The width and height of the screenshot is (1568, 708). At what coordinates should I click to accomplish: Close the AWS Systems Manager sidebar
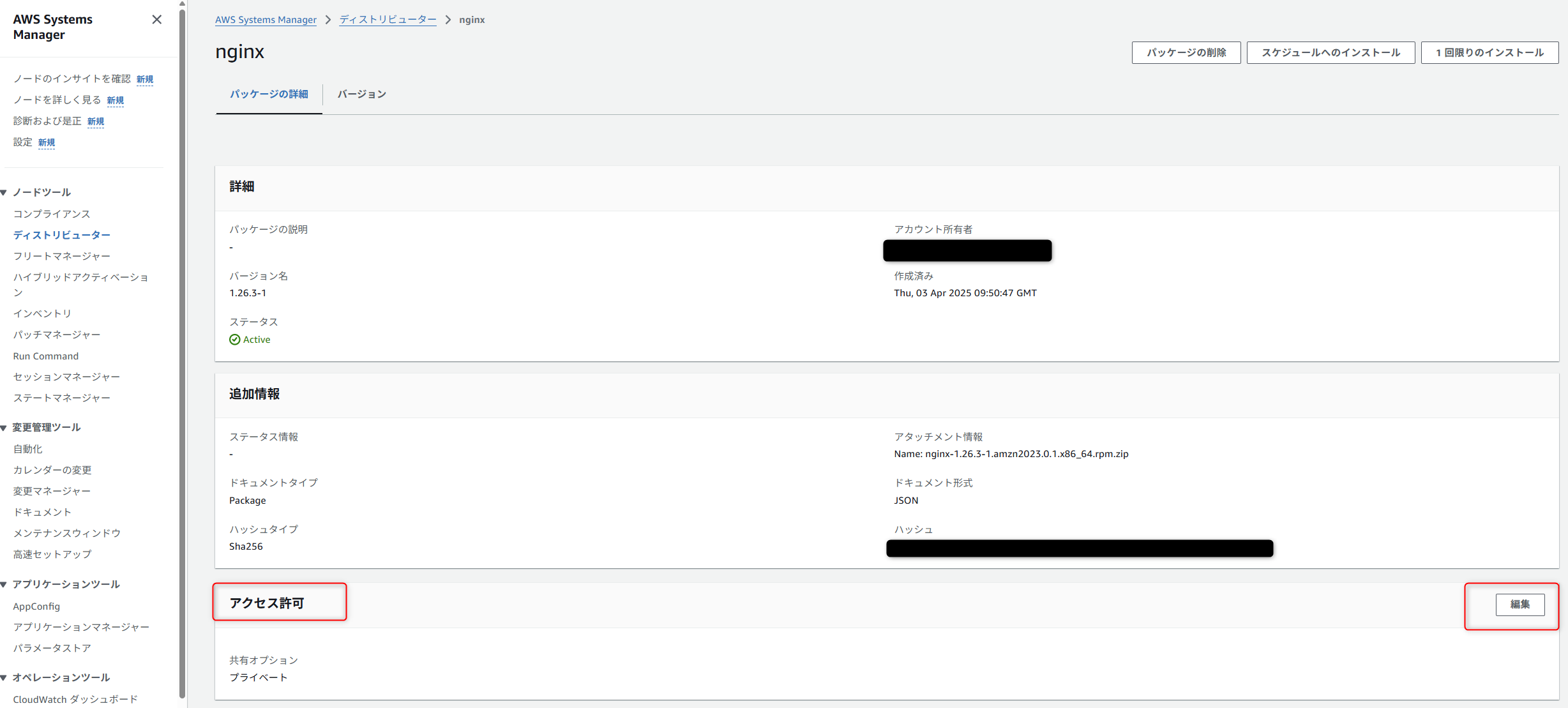click(156, 20)
